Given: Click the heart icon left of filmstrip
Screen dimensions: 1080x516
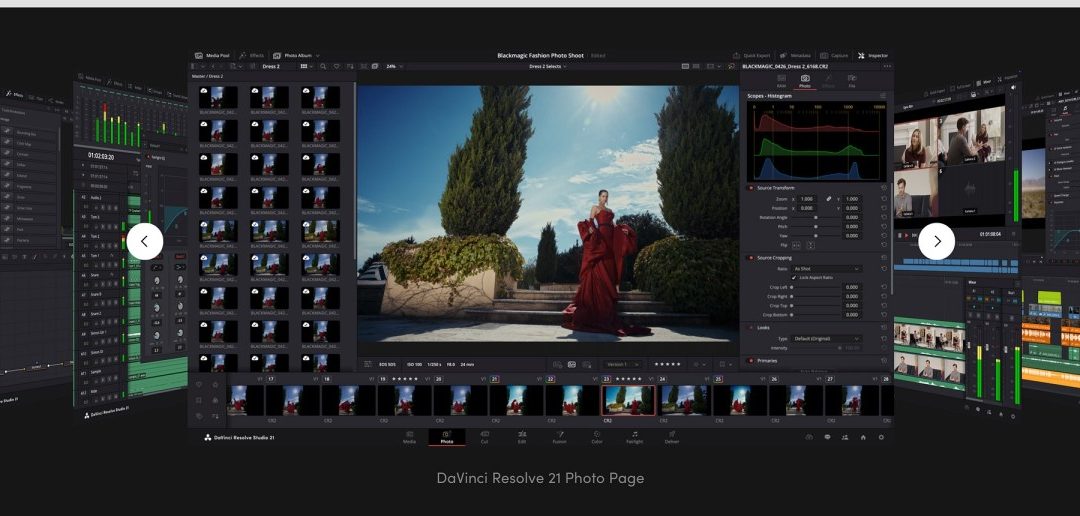Looking at the screenshot, I should (199, 384).
